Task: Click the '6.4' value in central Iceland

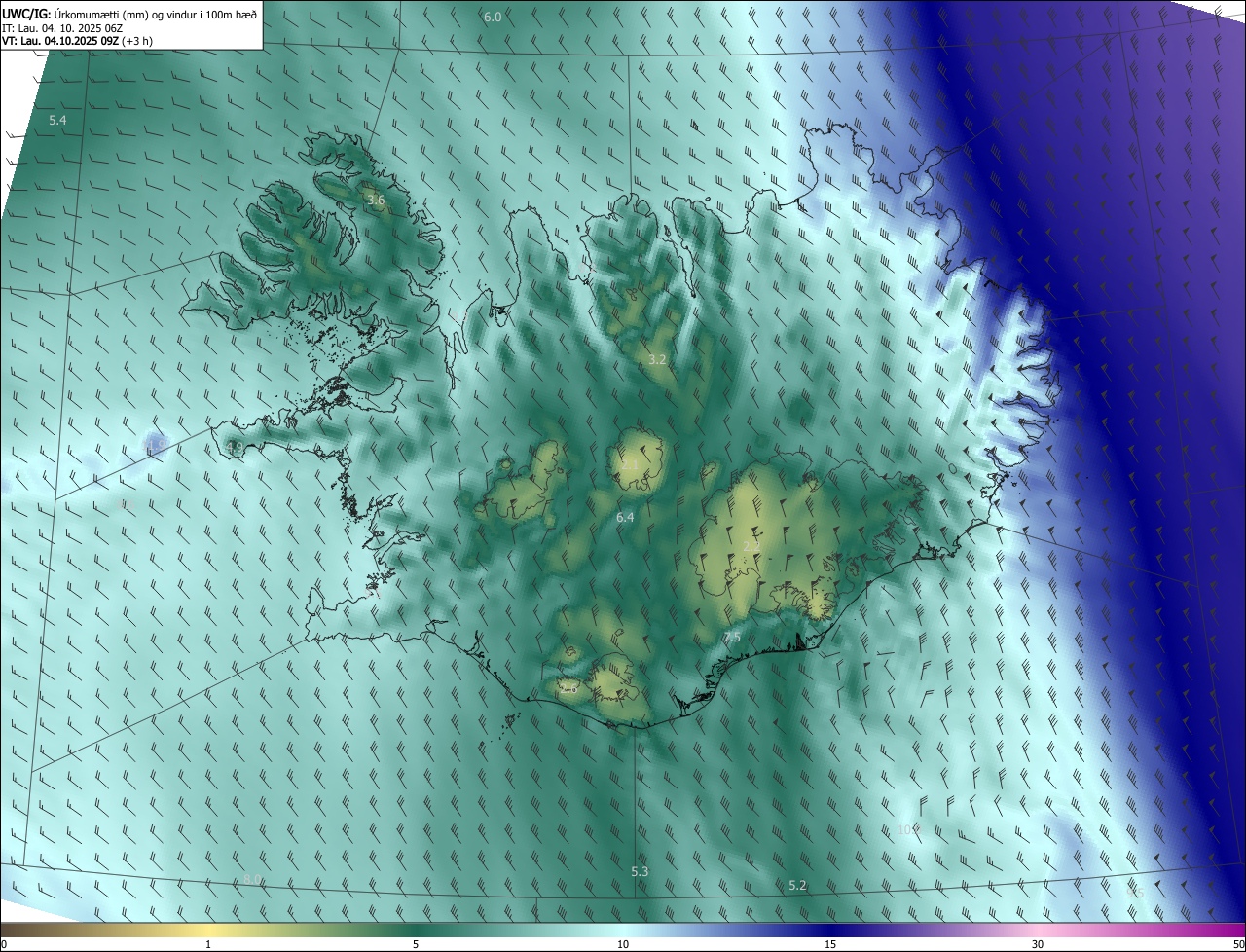Action: 625,517
